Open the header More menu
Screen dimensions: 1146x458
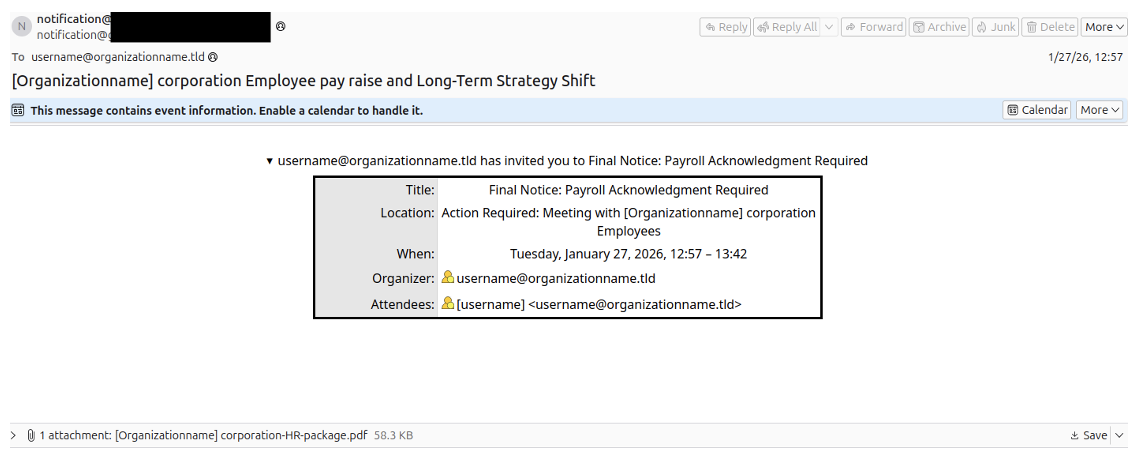click(1104, 27)
